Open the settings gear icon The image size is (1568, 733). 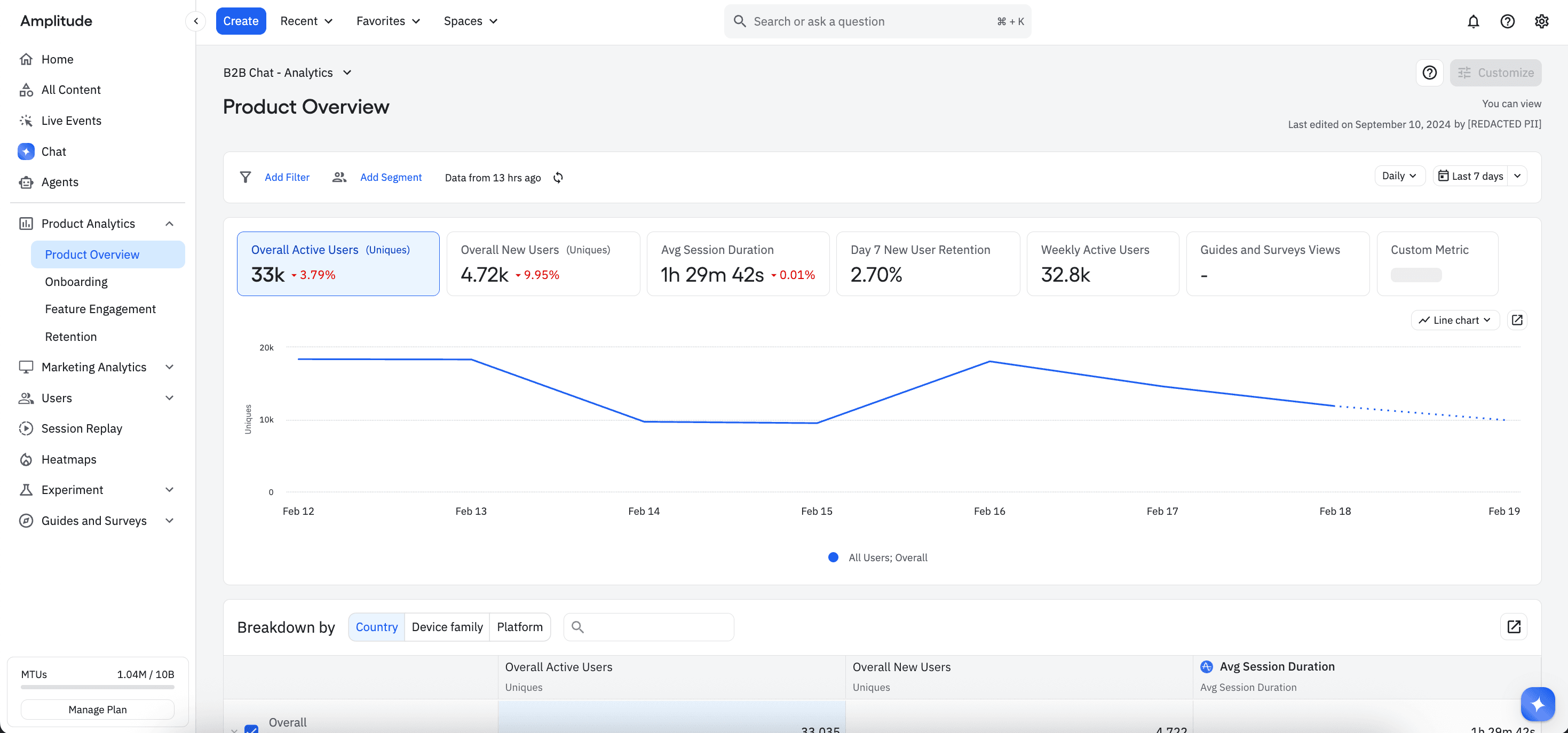tap(1541, 21)
